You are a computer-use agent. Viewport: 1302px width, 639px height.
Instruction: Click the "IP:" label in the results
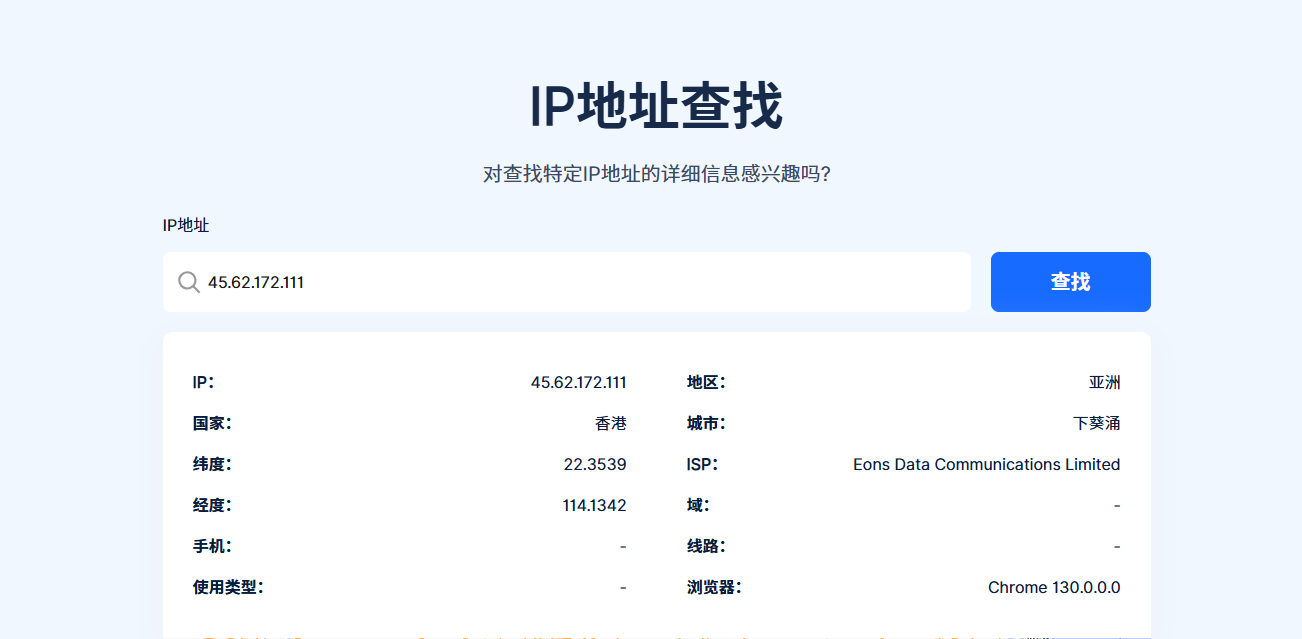[203, 382]
